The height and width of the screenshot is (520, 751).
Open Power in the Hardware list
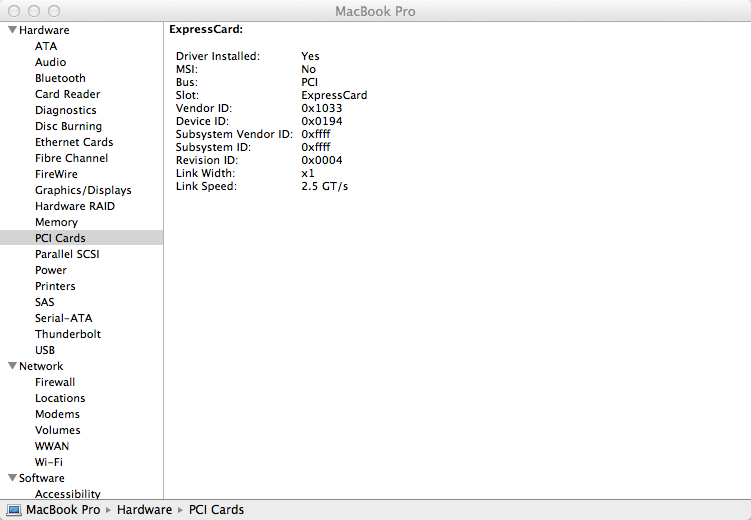(x=51, y=270)
